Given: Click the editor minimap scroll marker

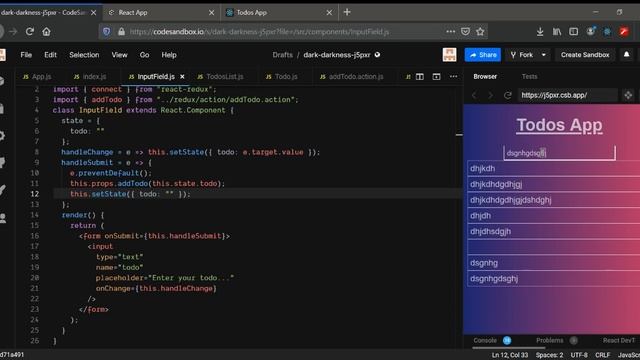Looking at the screenshot, I should point(459,134).
